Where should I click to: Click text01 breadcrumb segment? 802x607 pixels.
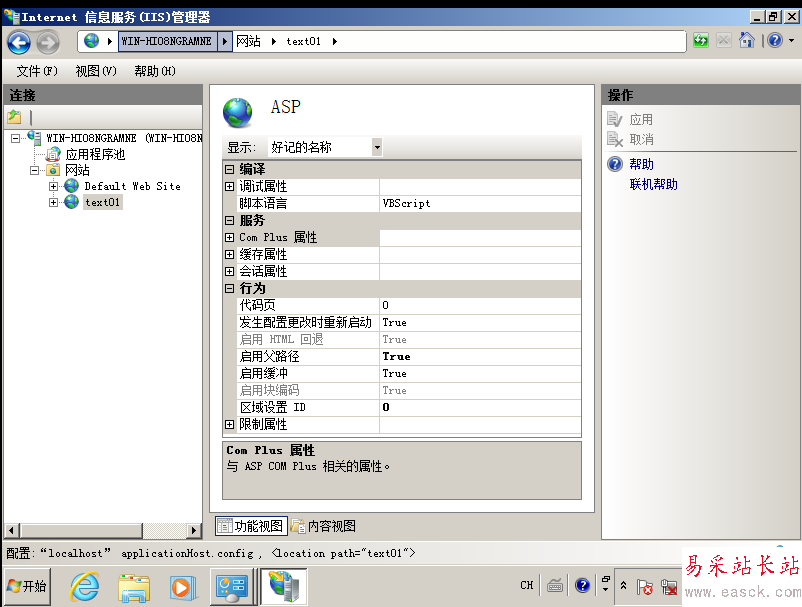[303, 41]
